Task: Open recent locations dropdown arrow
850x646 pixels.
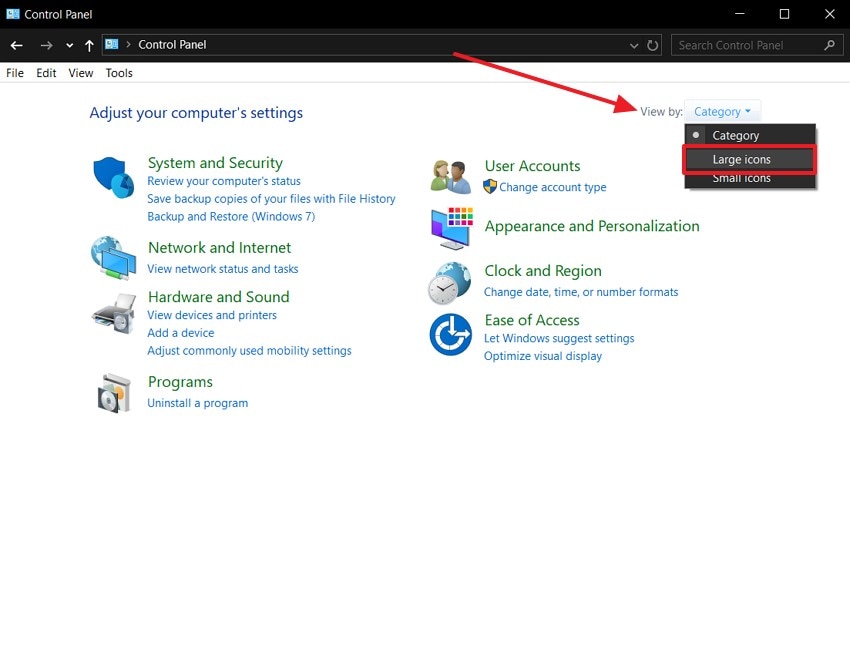Action: tap(69, 46)
